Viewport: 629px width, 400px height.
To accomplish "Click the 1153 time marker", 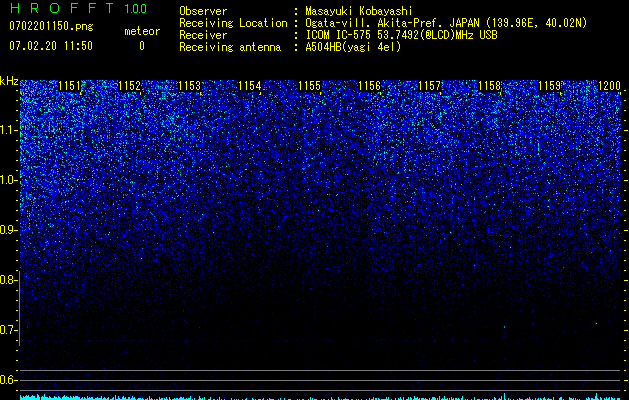I will coord(189,86).
